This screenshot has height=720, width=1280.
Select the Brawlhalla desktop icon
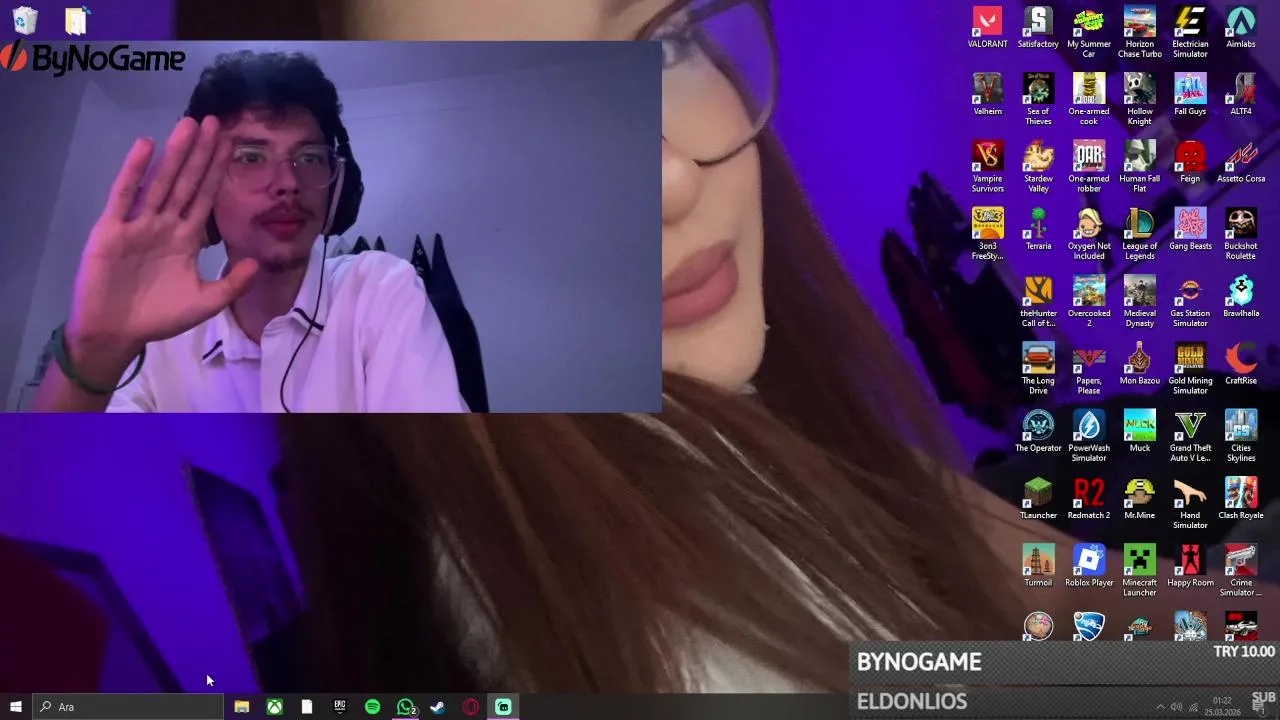click(1241, 295)
